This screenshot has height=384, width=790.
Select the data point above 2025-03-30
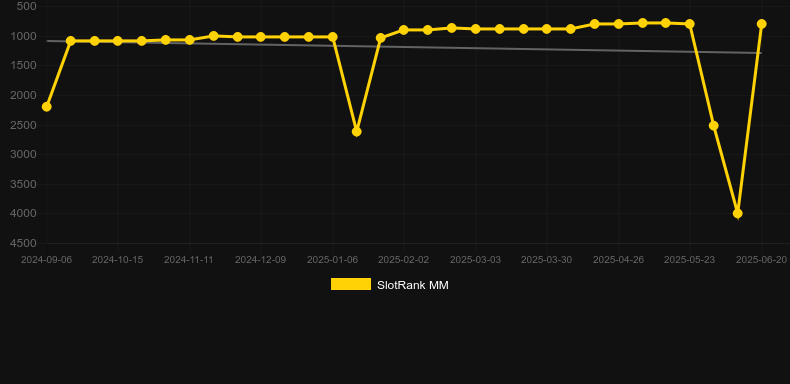547,29
